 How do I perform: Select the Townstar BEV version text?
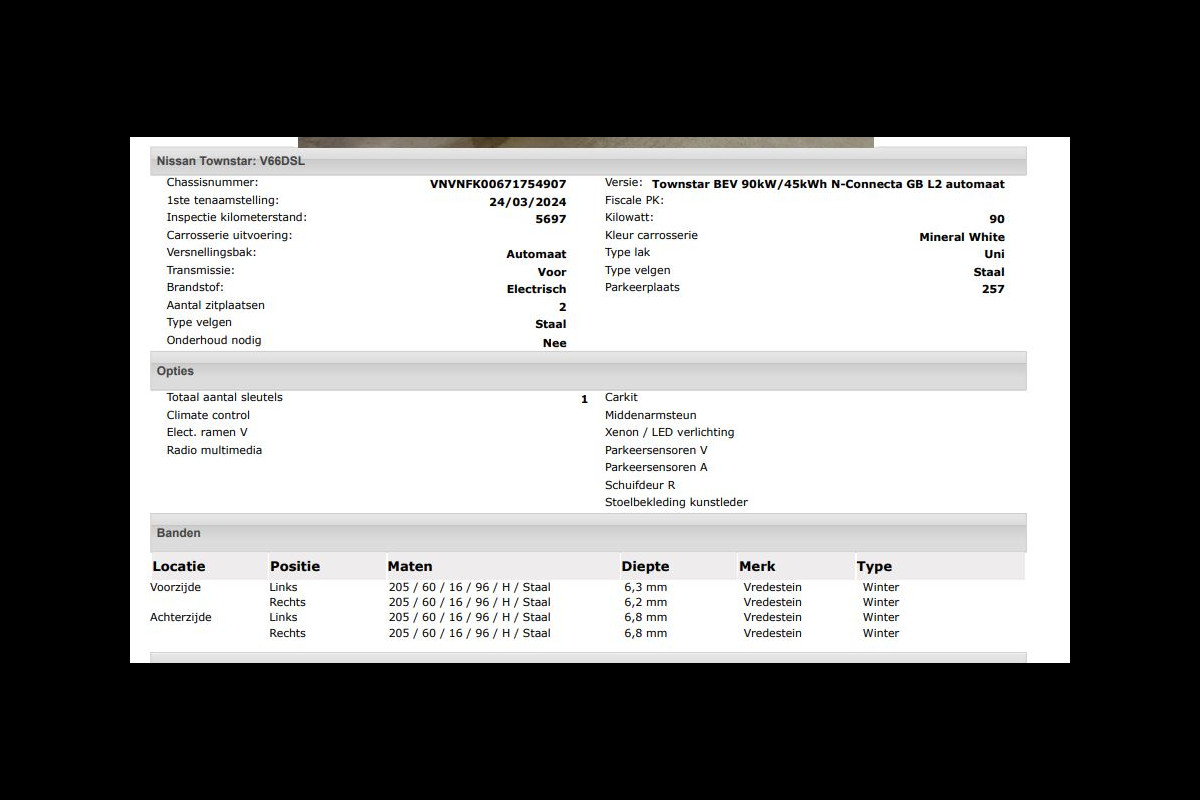(828, 184)
